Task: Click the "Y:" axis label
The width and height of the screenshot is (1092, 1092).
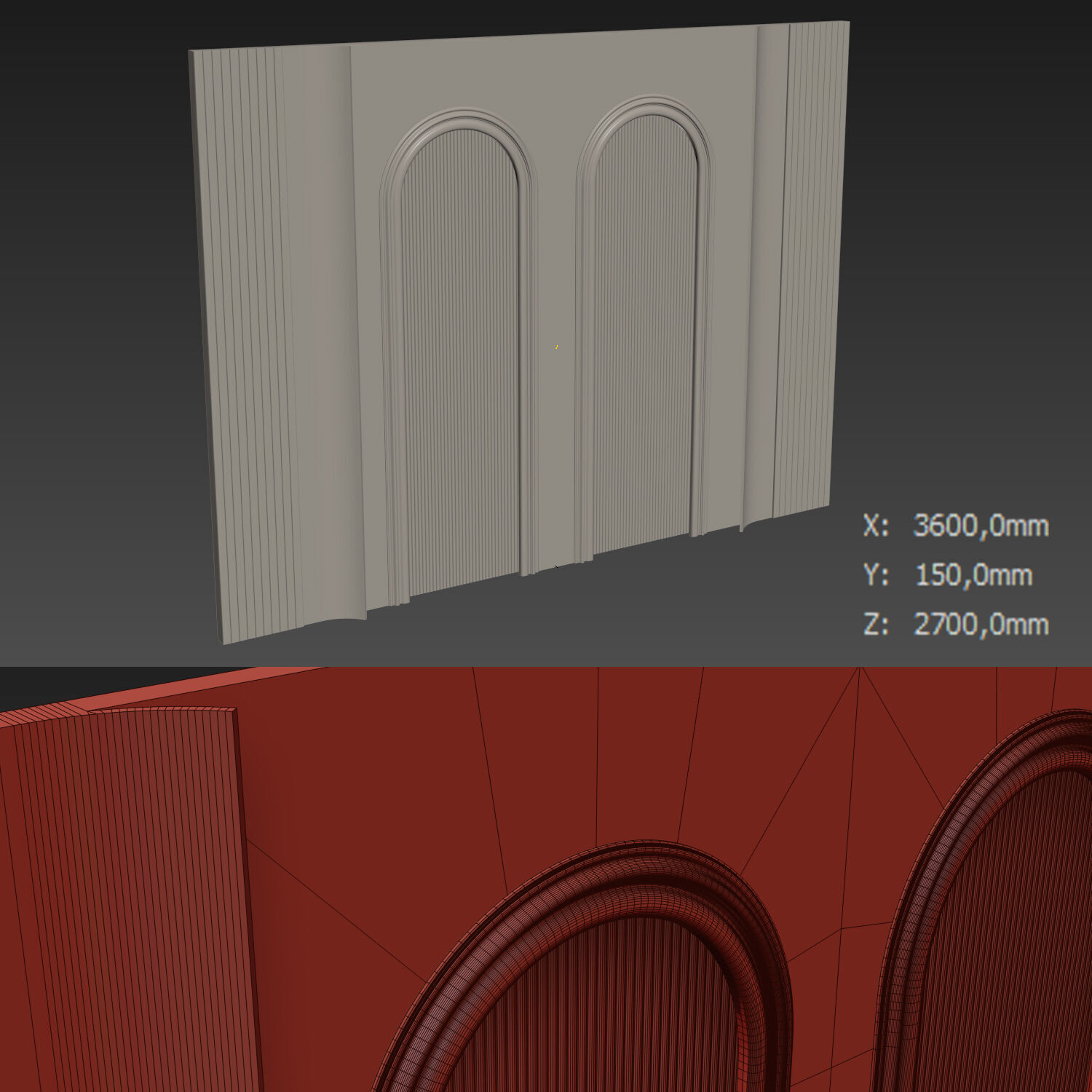Action: coord(876,574)
